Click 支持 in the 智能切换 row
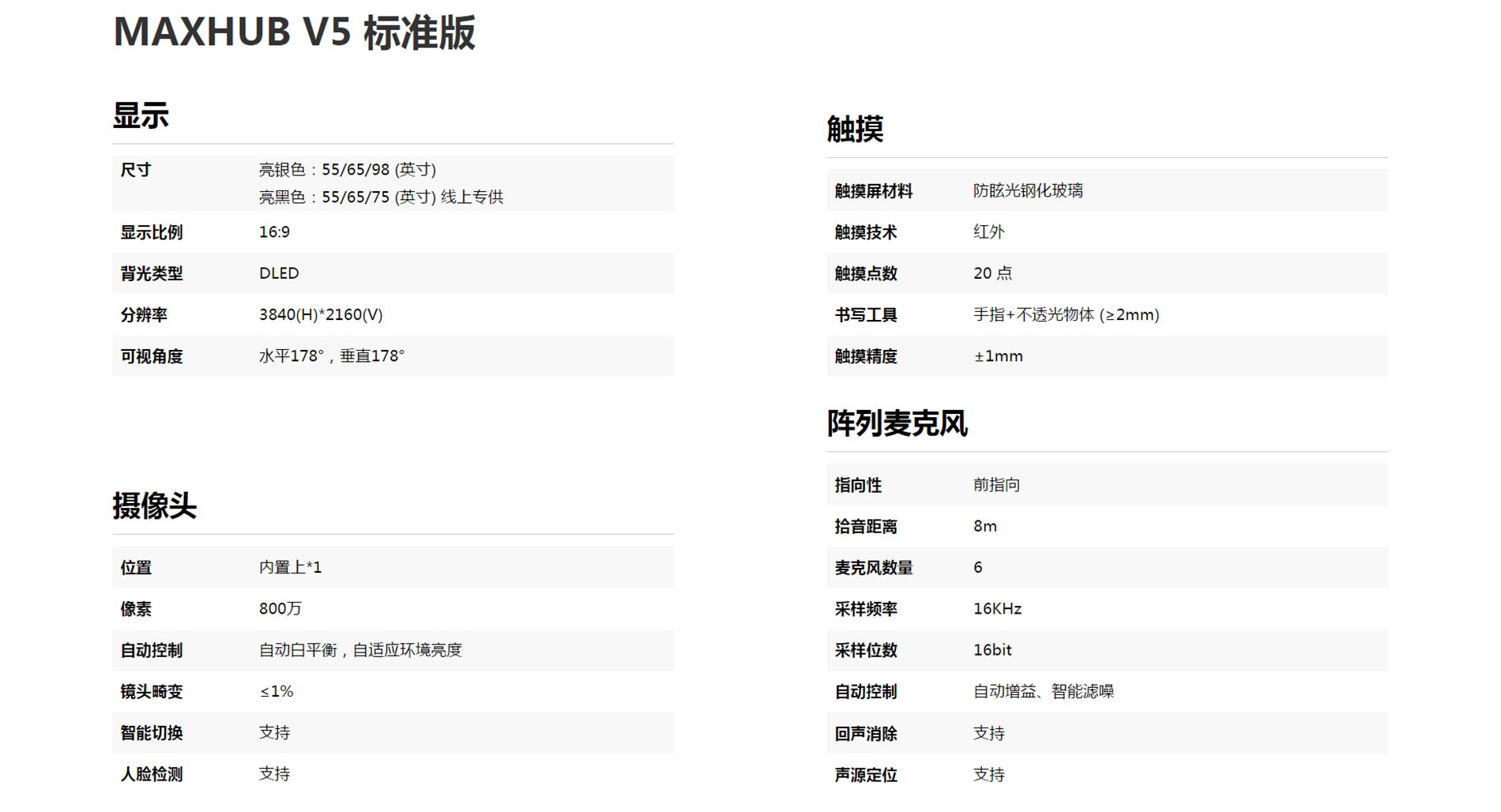1501x812 pixels. point(275,732)
